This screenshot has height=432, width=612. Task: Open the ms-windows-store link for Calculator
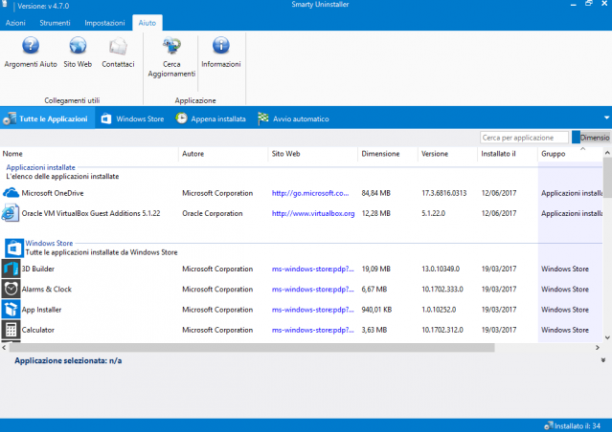coord(313,330)
